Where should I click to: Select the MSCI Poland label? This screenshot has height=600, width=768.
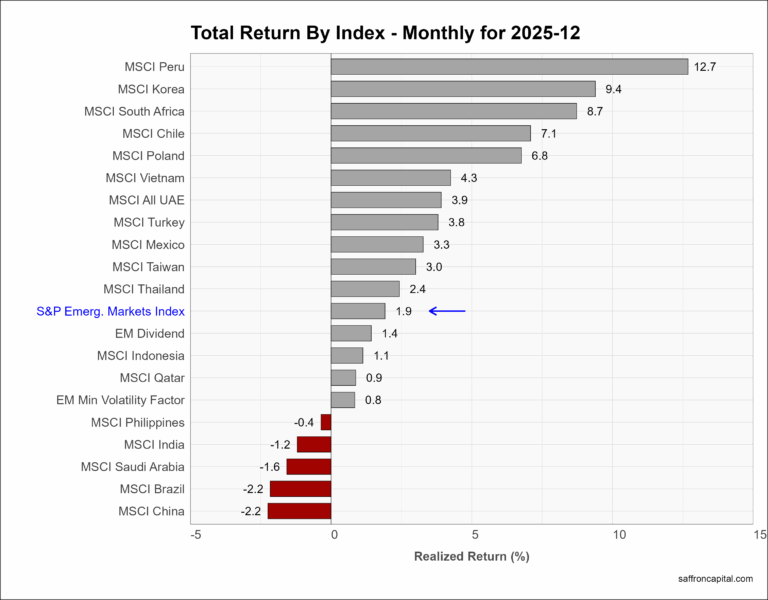click(148, 156)
